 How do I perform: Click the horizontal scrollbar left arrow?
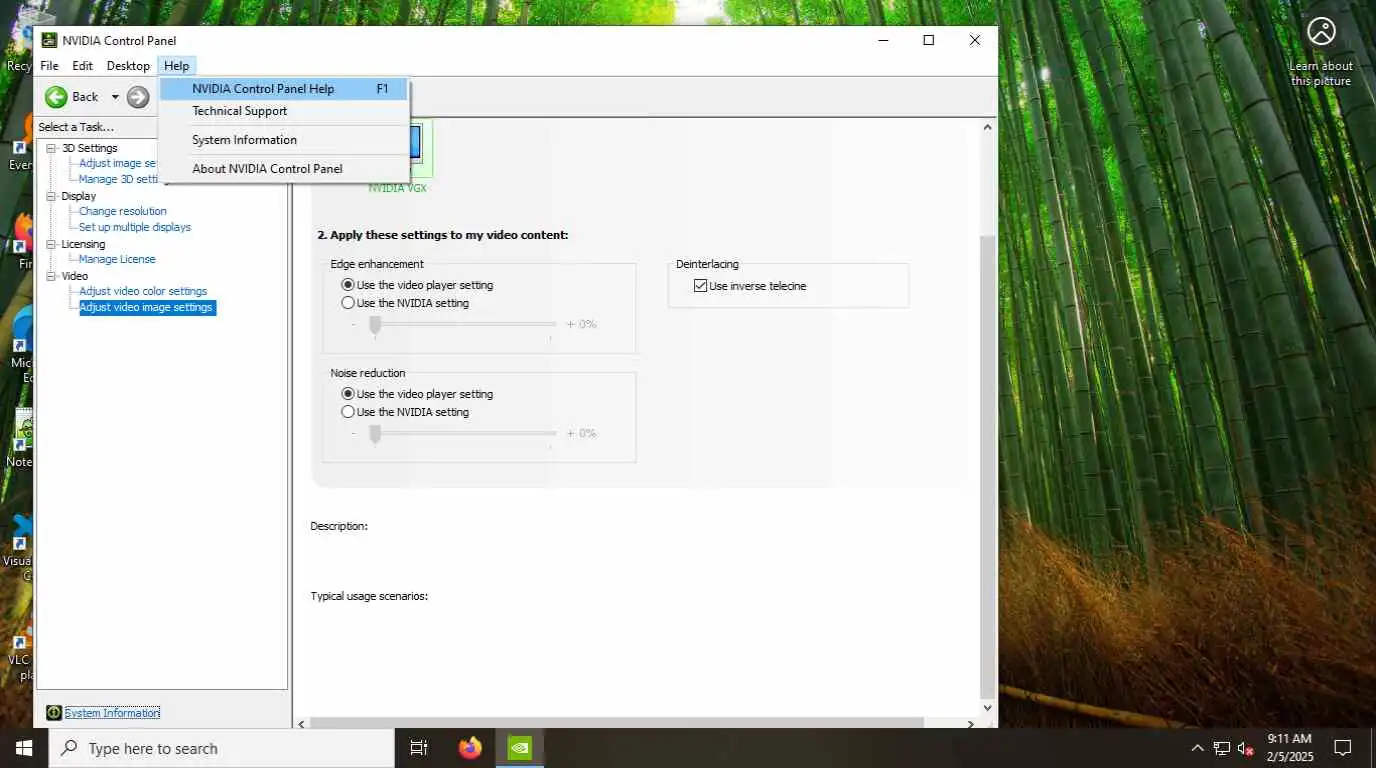pos(302,723)
